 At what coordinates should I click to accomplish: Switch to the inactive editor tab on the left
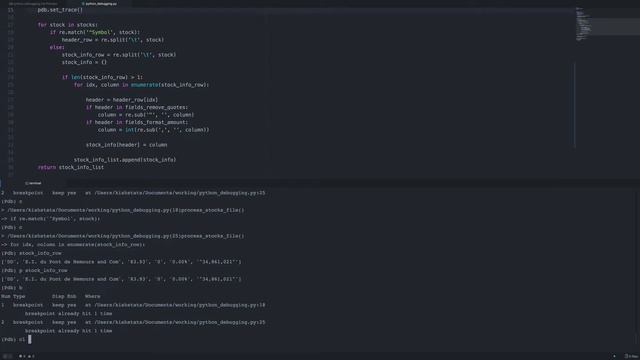pyautogui.click(x=33, y=4)
